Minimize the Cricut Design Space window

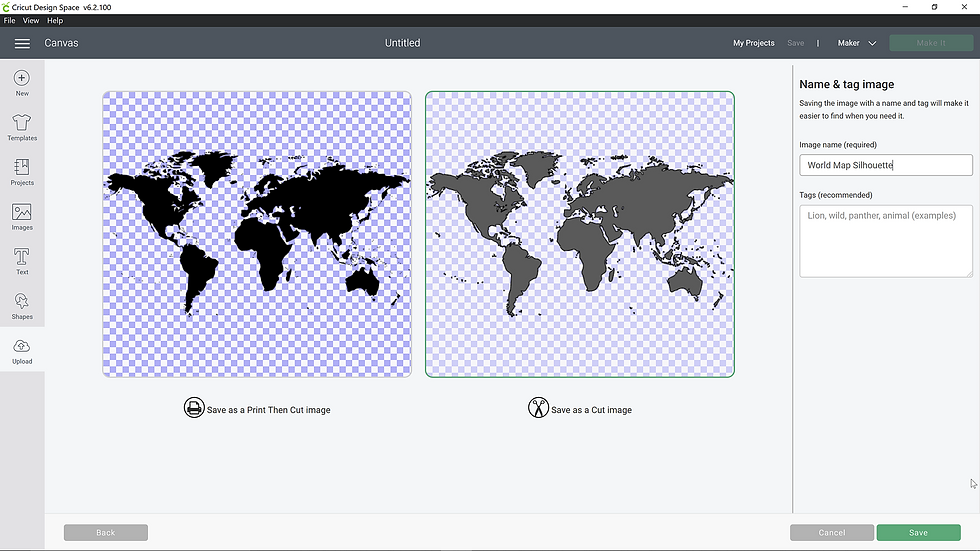tap(905, 7)
